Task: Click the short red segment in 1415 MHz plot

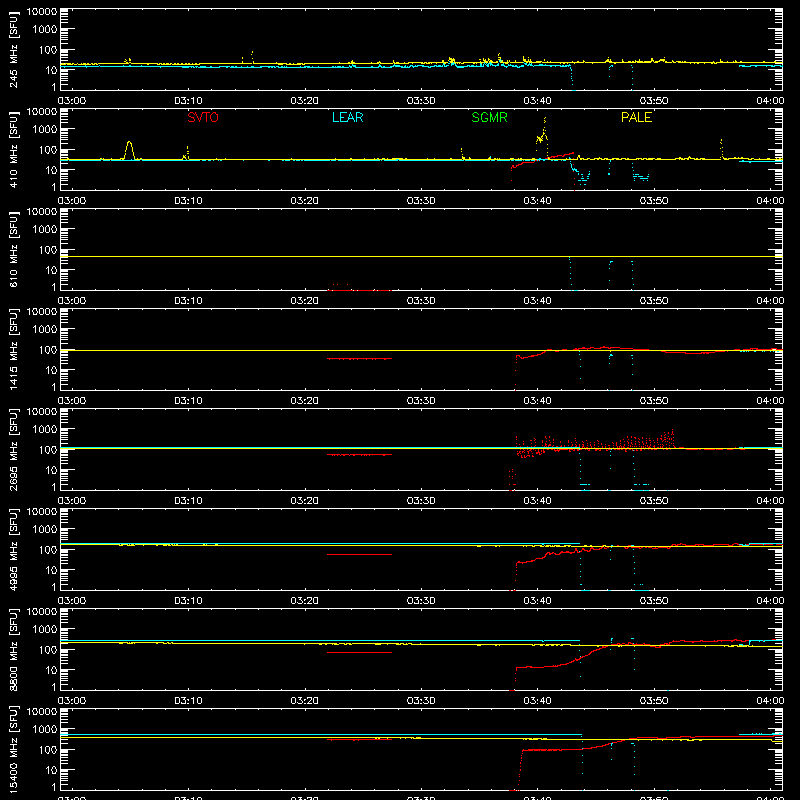Action: [x=359, y=359]
